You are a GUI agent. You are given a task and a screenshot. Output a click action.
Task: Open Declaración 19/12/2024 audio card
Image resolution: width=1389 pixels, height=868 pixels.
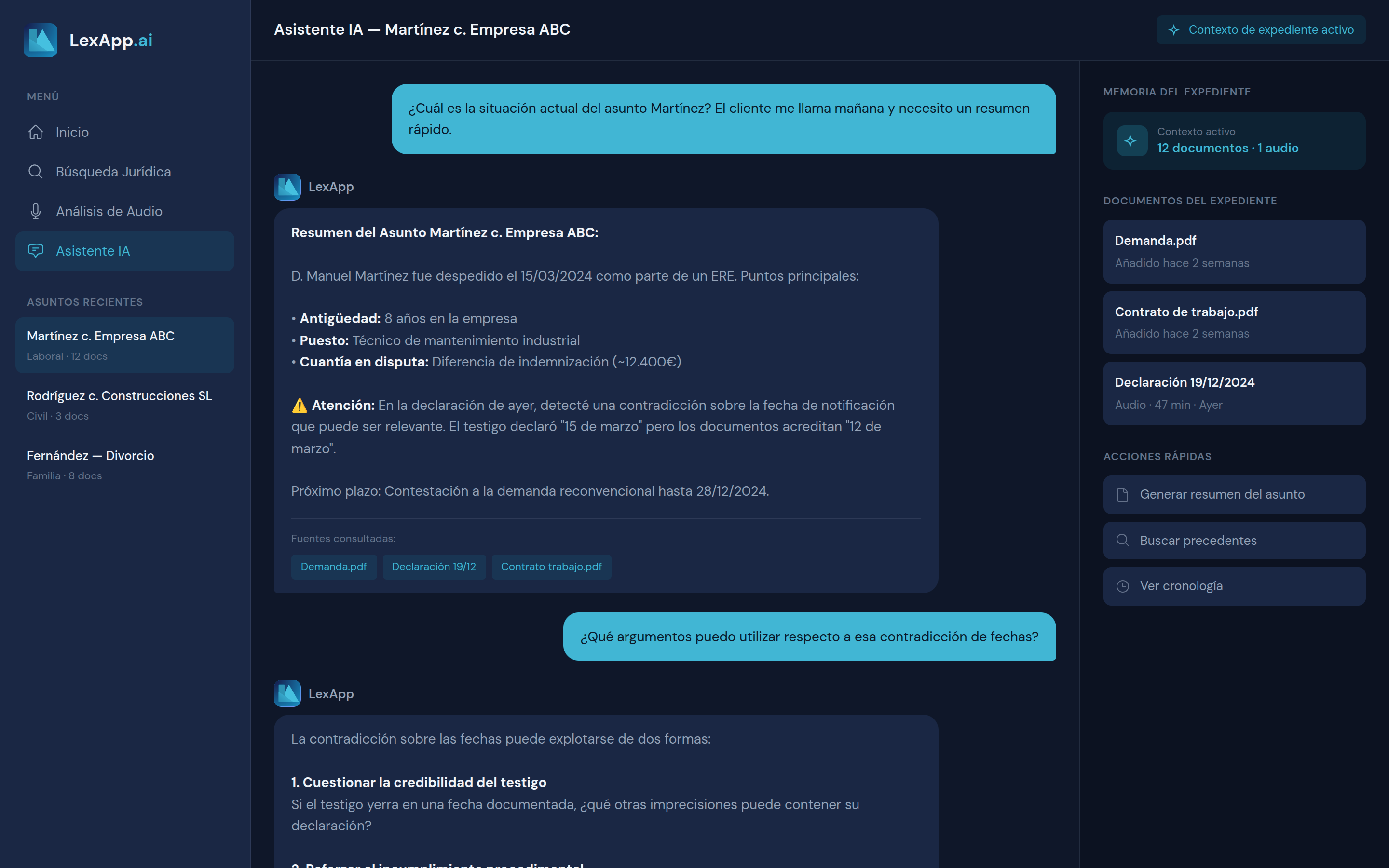pyautogui.click(x=1234, y=393)
